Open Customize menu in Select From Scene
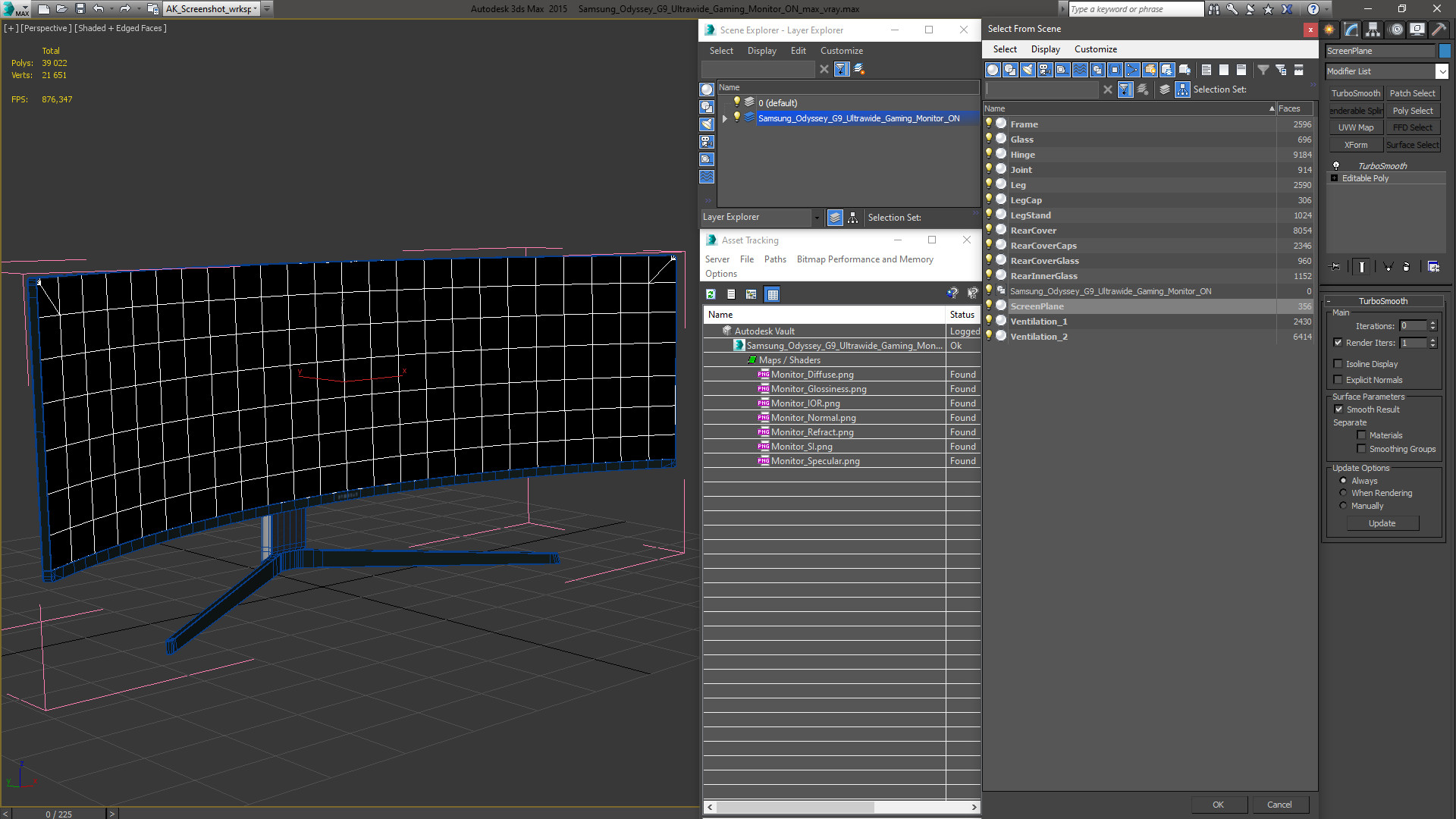The height and width of the screenshot is (819, 1456). click(x=1095, y=49)
